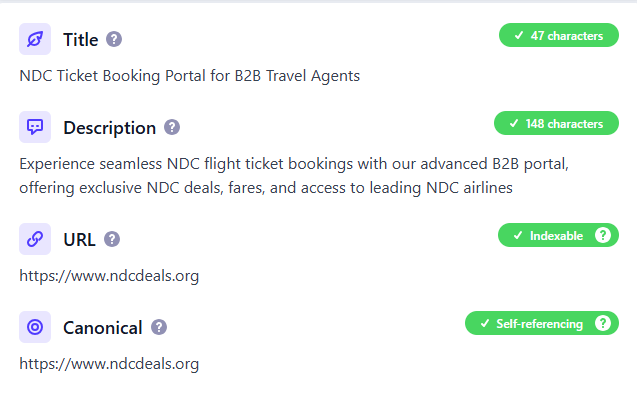Click question mark inside Indexable badge
This screenshot has width=637, height=401.
point(603,235)
